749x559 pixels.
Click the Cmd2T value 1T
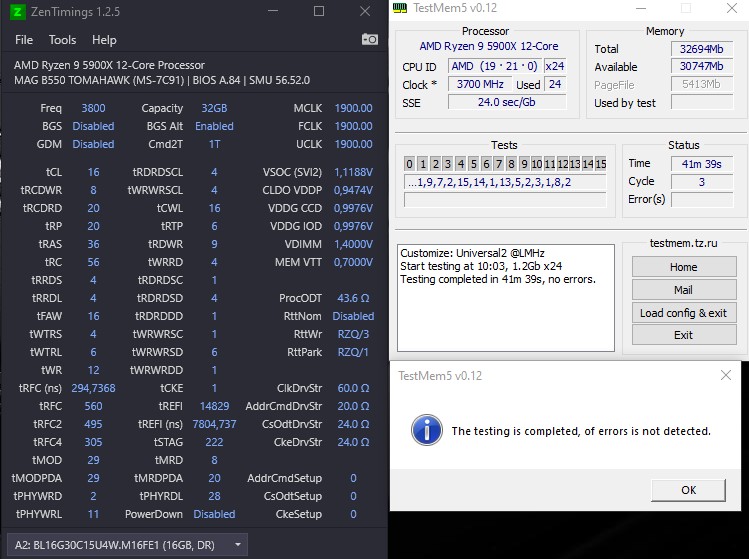(214, 144)
